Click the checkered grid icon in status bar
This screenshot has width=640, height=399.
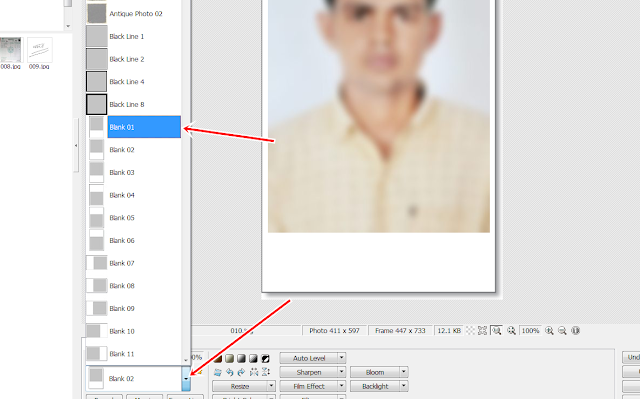coord(471,331)
